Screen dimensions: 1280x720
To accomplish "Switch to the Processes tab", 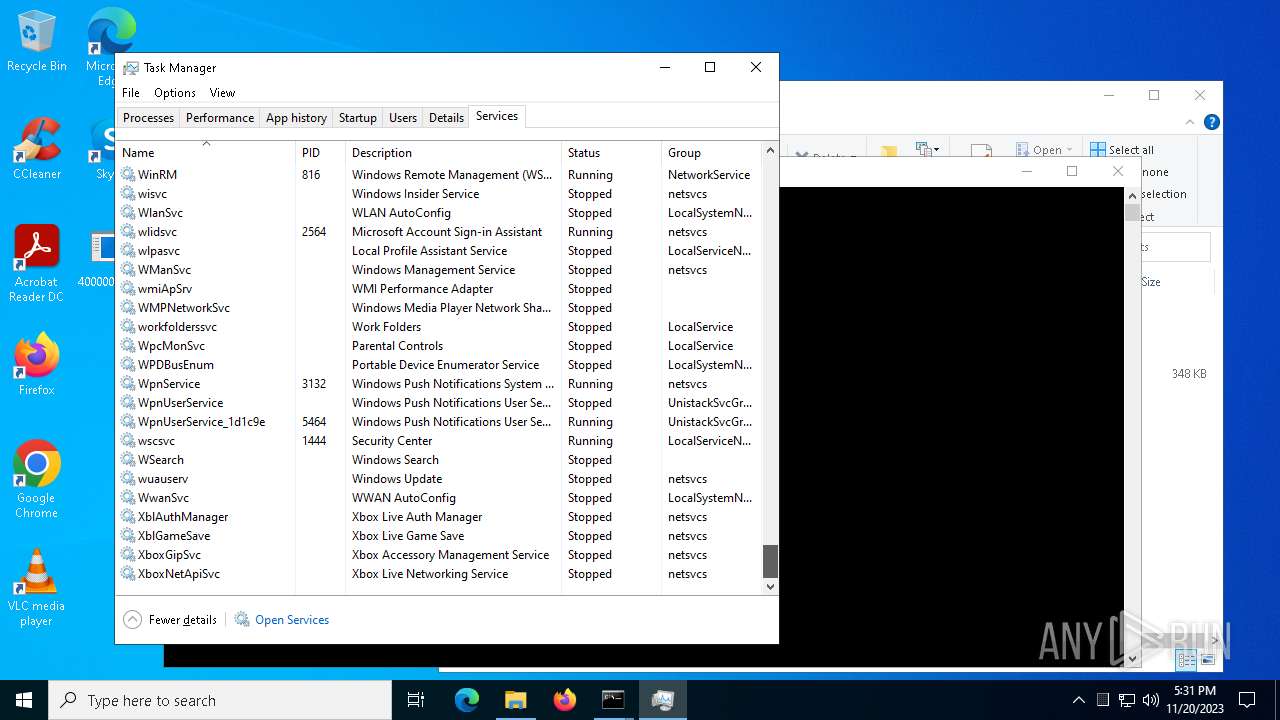I will 148,118.
